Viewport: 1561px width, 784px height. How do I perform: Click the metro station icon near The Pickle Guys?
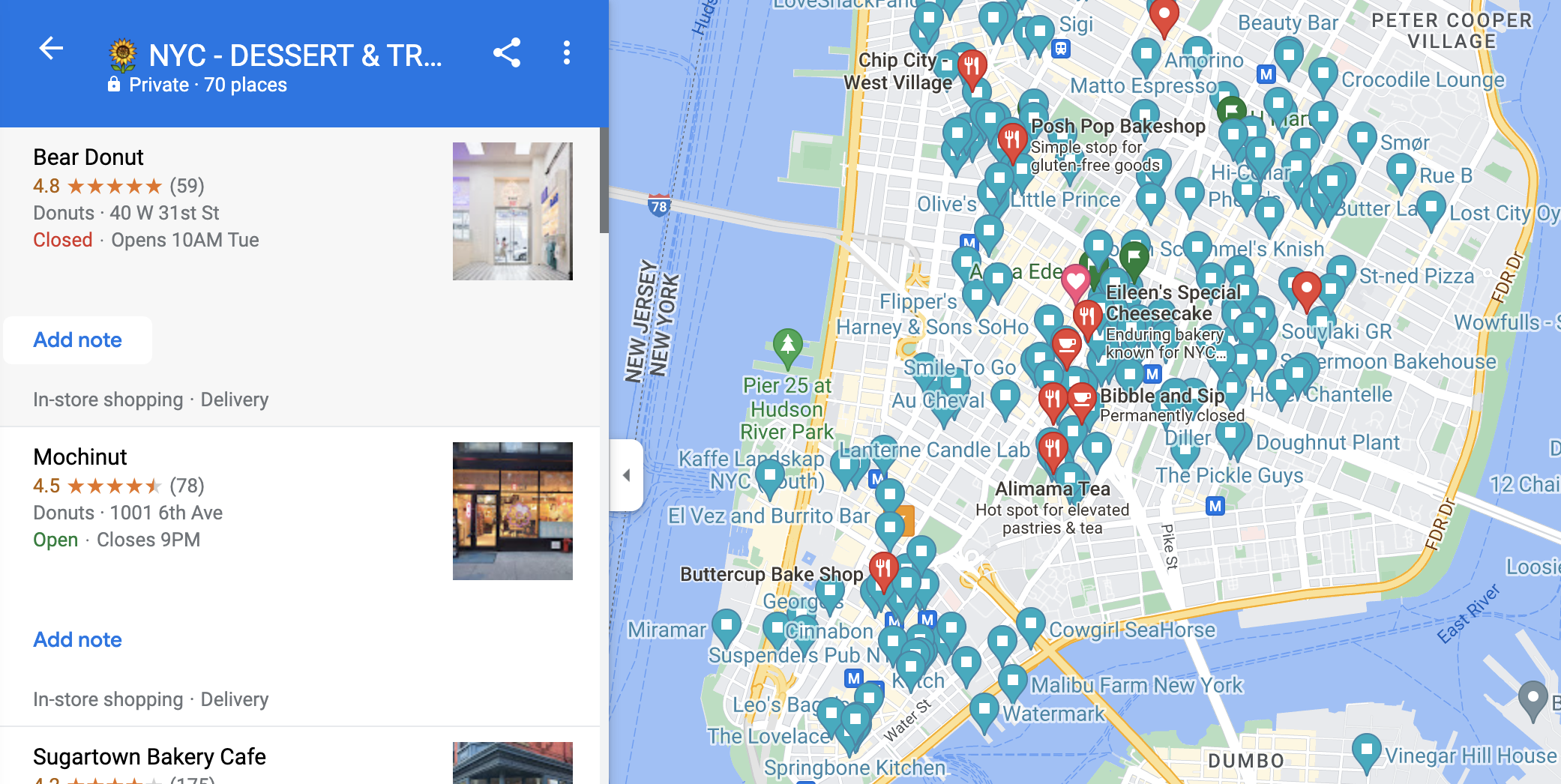click(x=1215, y=506)
